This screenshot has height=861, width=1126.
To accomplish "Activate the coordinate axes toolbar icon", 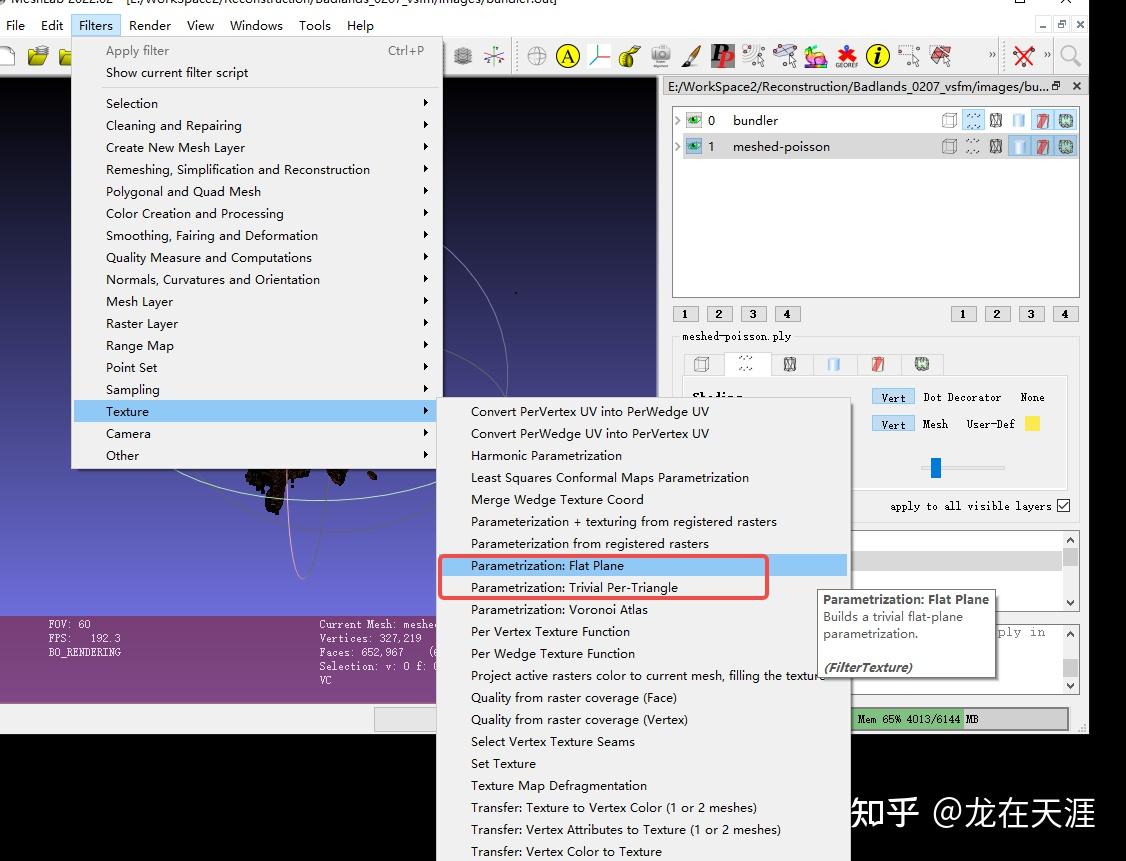I will click(x=600, y=57).
